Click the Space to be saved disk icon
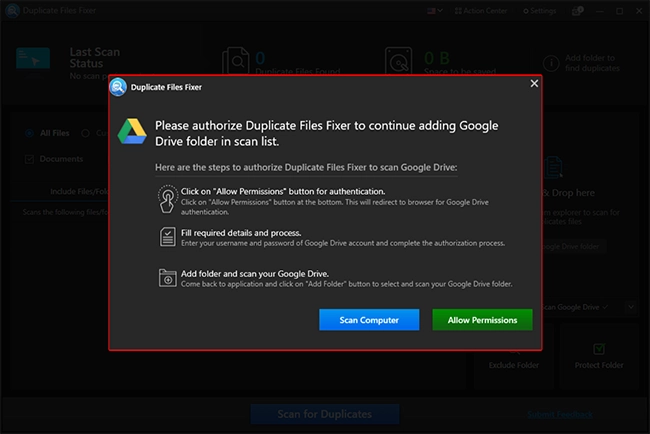Viewport: 650px width, 434px height. pyautogui.click(x=398, y=61)
